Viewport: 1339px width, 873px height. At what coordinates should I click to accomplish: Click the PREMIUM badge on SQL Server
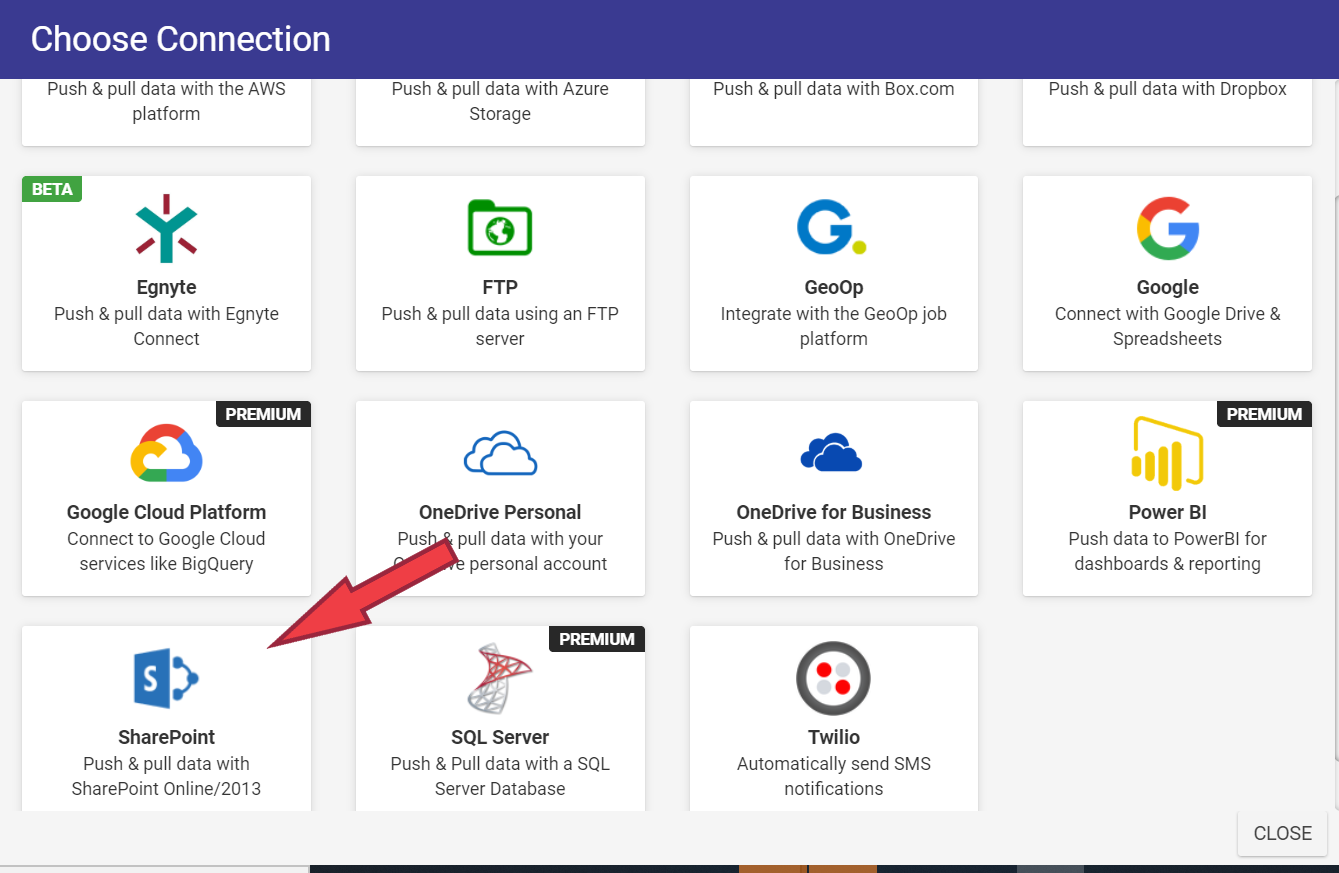pos(597,639)
